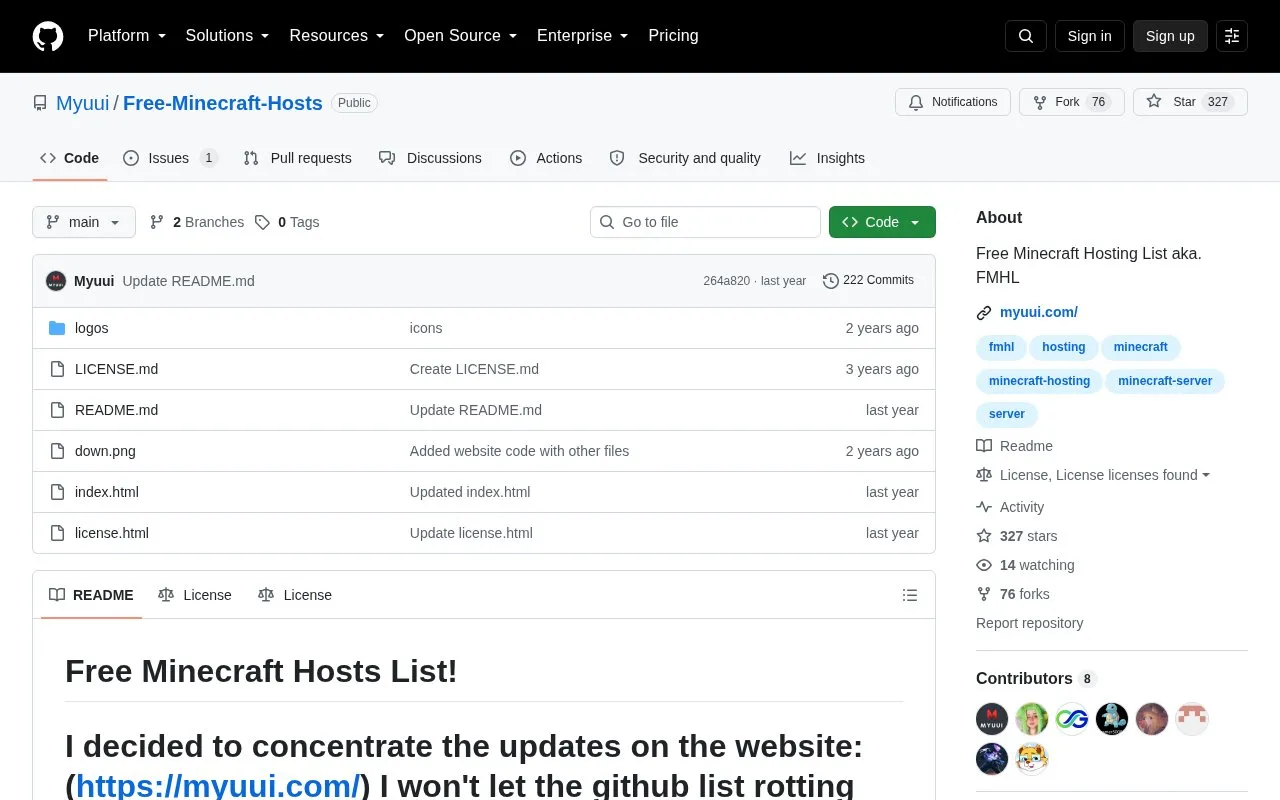The height and width of the screenshot is (800, 1280).
Task: Open the Notifications button
Action: click(x=953, y=102)
